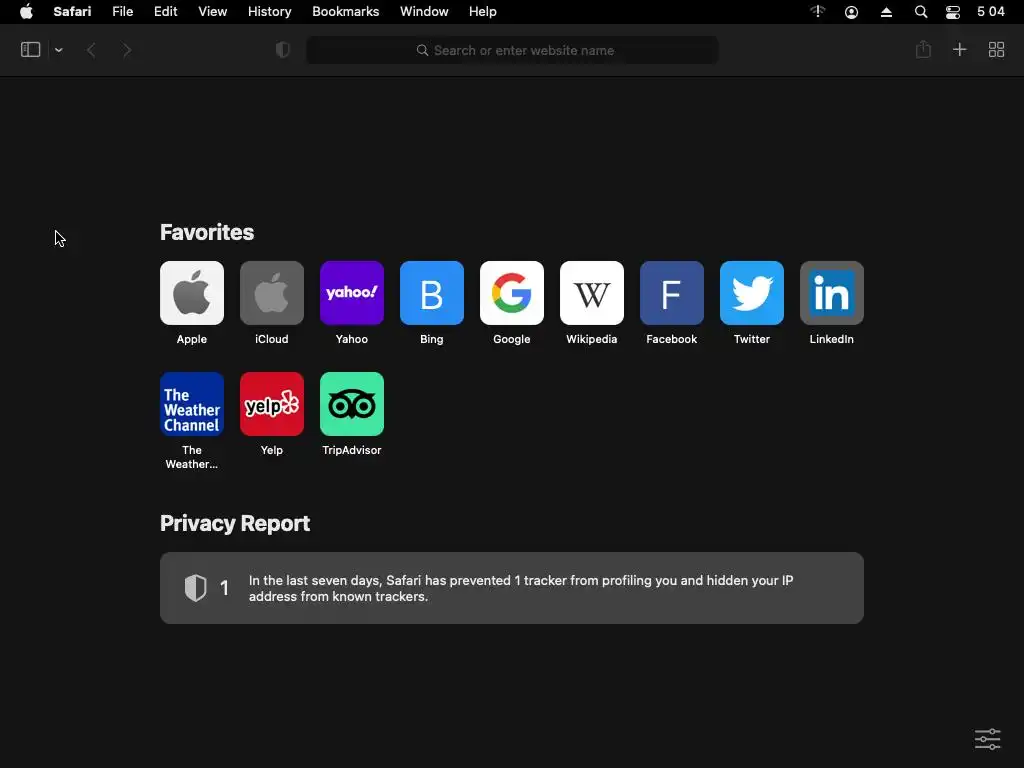Click the user account menu bar icon
Image resolution: width=1024 pixels, height=768 pixels.
(852, 12)
